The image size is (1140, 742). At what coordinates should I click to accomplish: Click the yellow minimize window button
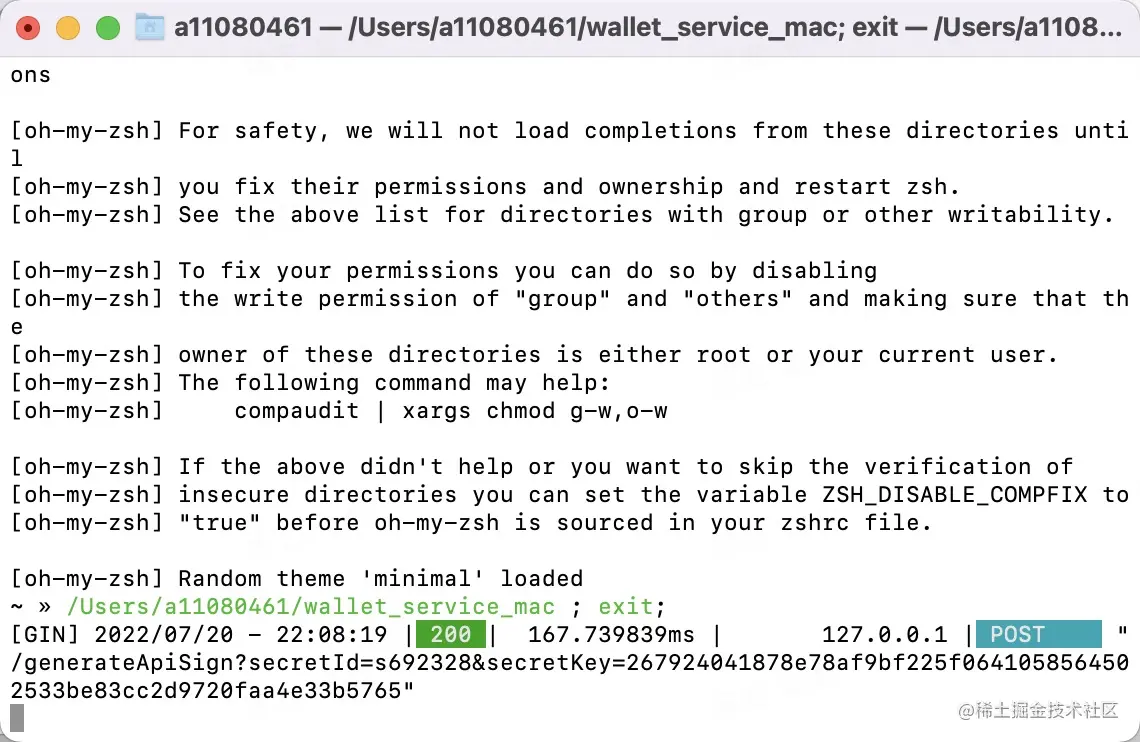68,28
